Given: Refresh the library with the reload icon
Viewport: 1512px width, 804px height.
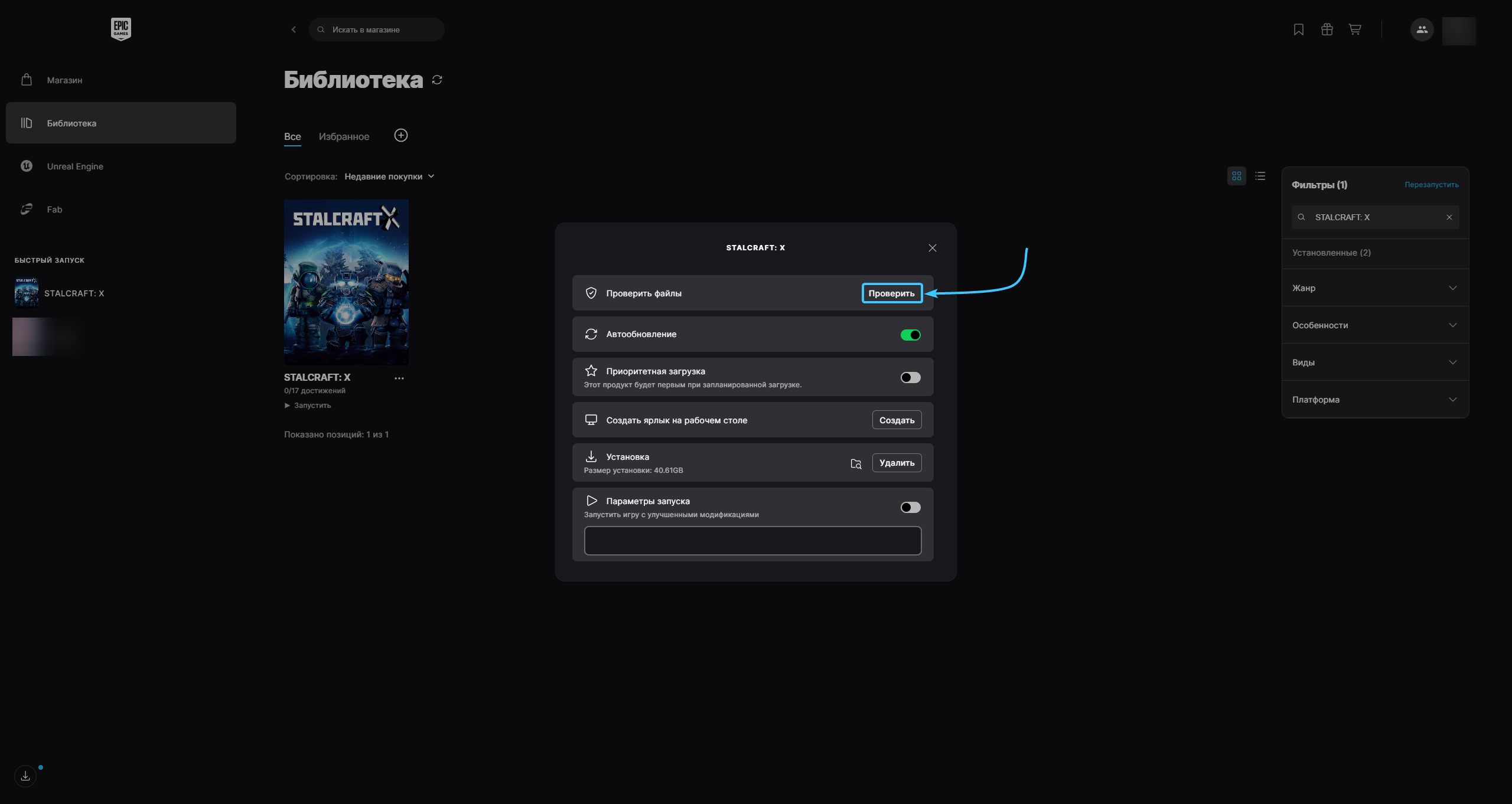Looking at the screenshot, I should pos(437,80).
